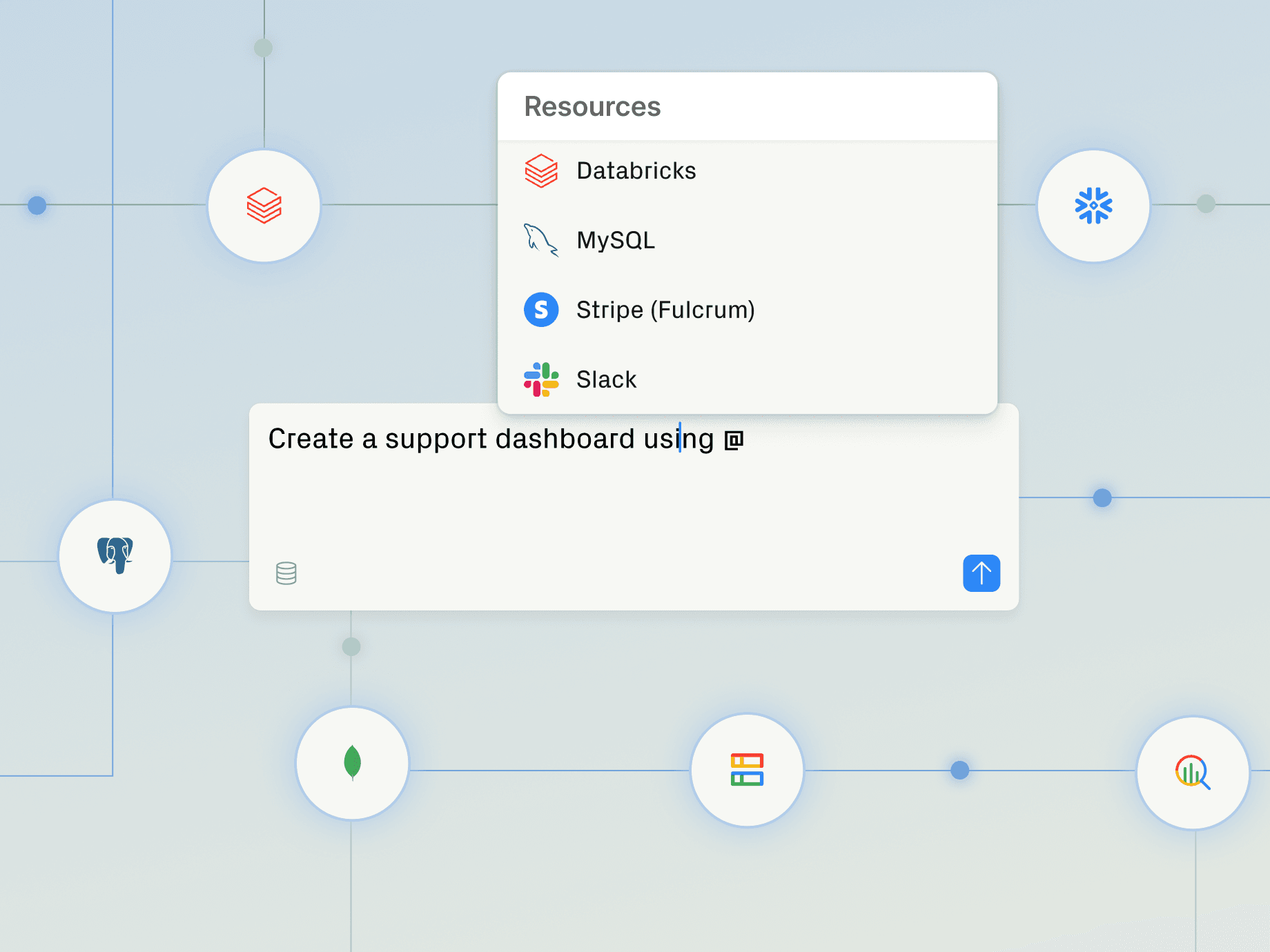Click the Databricks logo in Resources list

(541, 171)
